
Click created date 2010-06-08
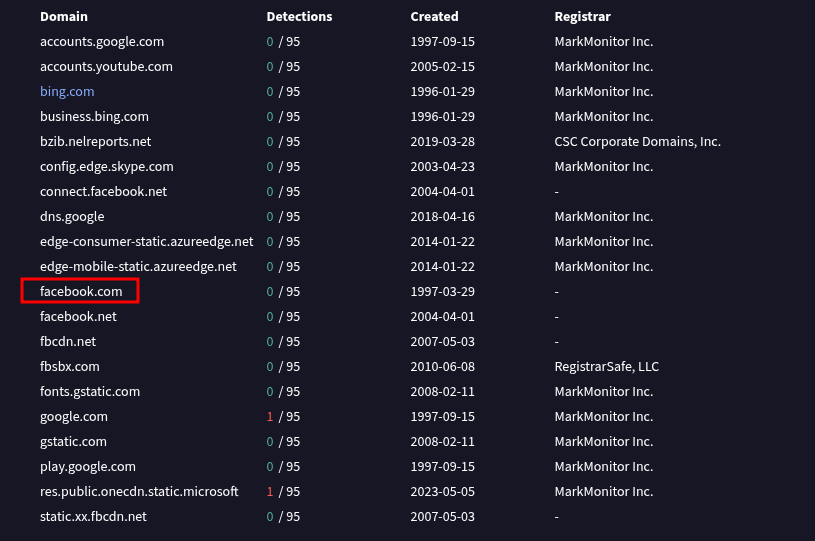tap(443, 366)
